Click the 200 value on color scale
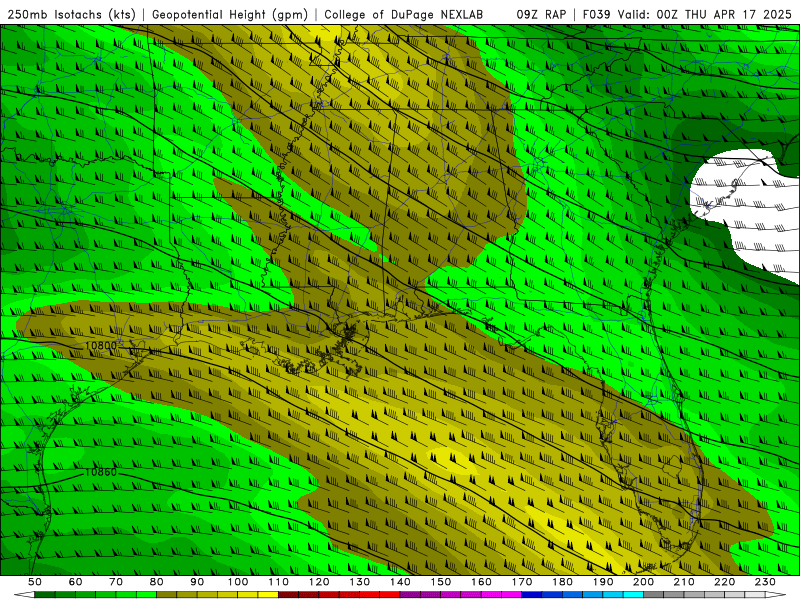 tap(643, 582)
